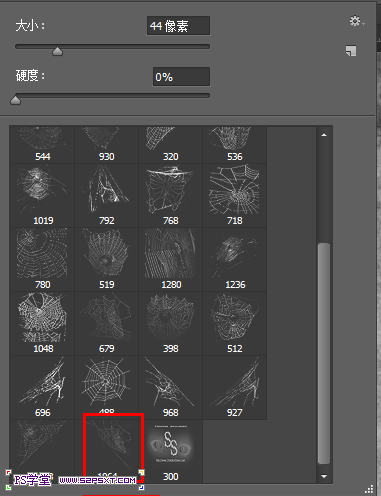The image size is (381, 496).
Task: Adjust the 硬度 hardness slider handle
Action: tap(15, 100)
